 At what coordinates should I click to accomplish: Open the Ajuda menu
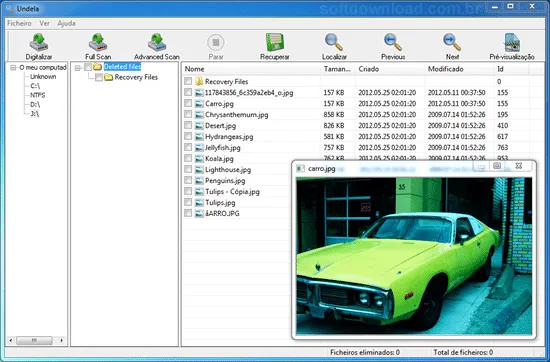coord(66,24)
